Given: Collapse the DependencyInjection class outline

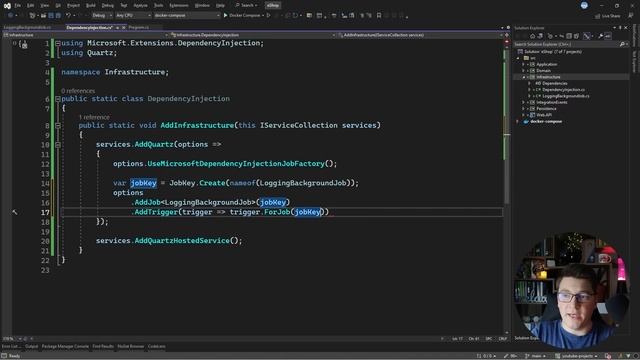Looking at the screenshot, I should 58,99.
